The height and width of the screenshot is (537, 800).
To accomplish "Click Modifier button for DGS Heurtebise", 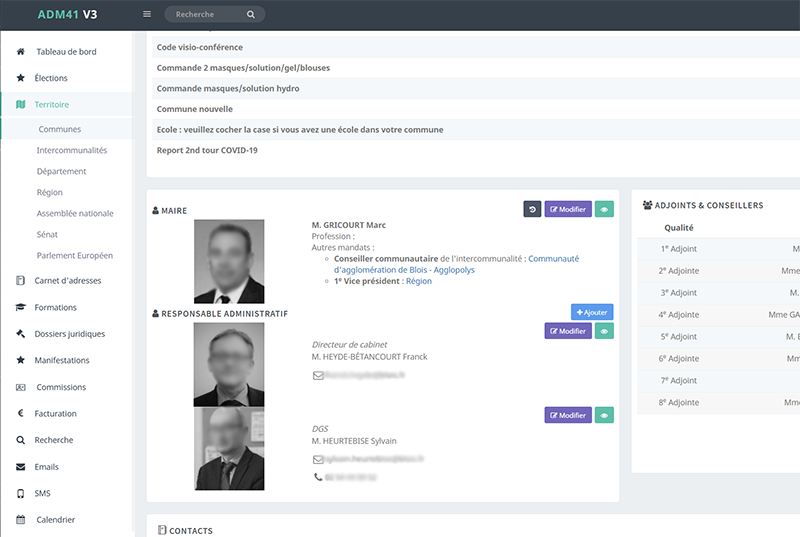I will (x=568, y=415).
